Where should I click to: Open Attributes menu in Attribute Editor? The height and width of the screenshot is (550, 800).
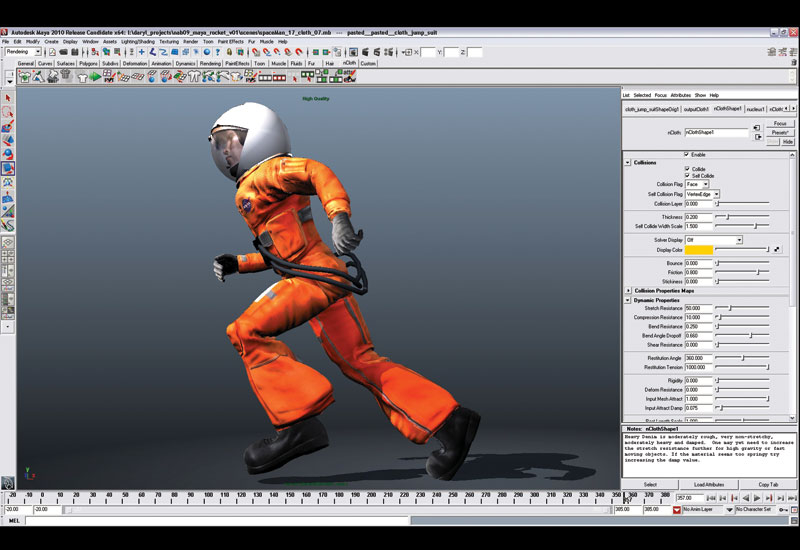tap(680, 95)
